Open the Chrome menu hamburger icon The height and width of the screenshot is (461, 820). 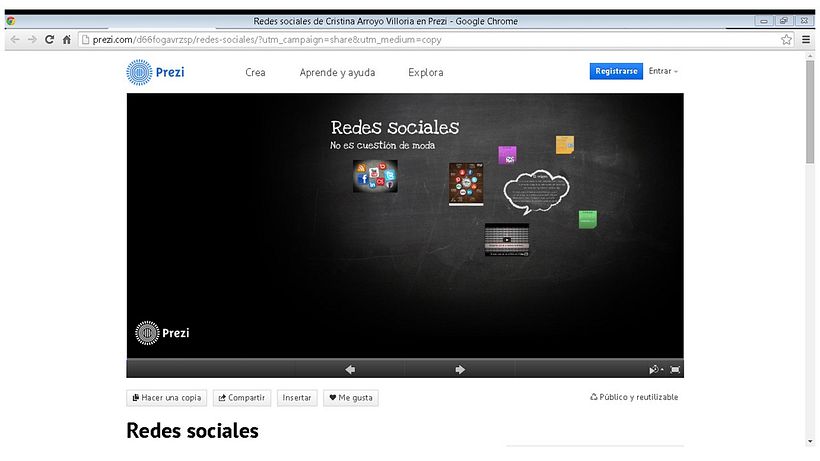(806, 40)
